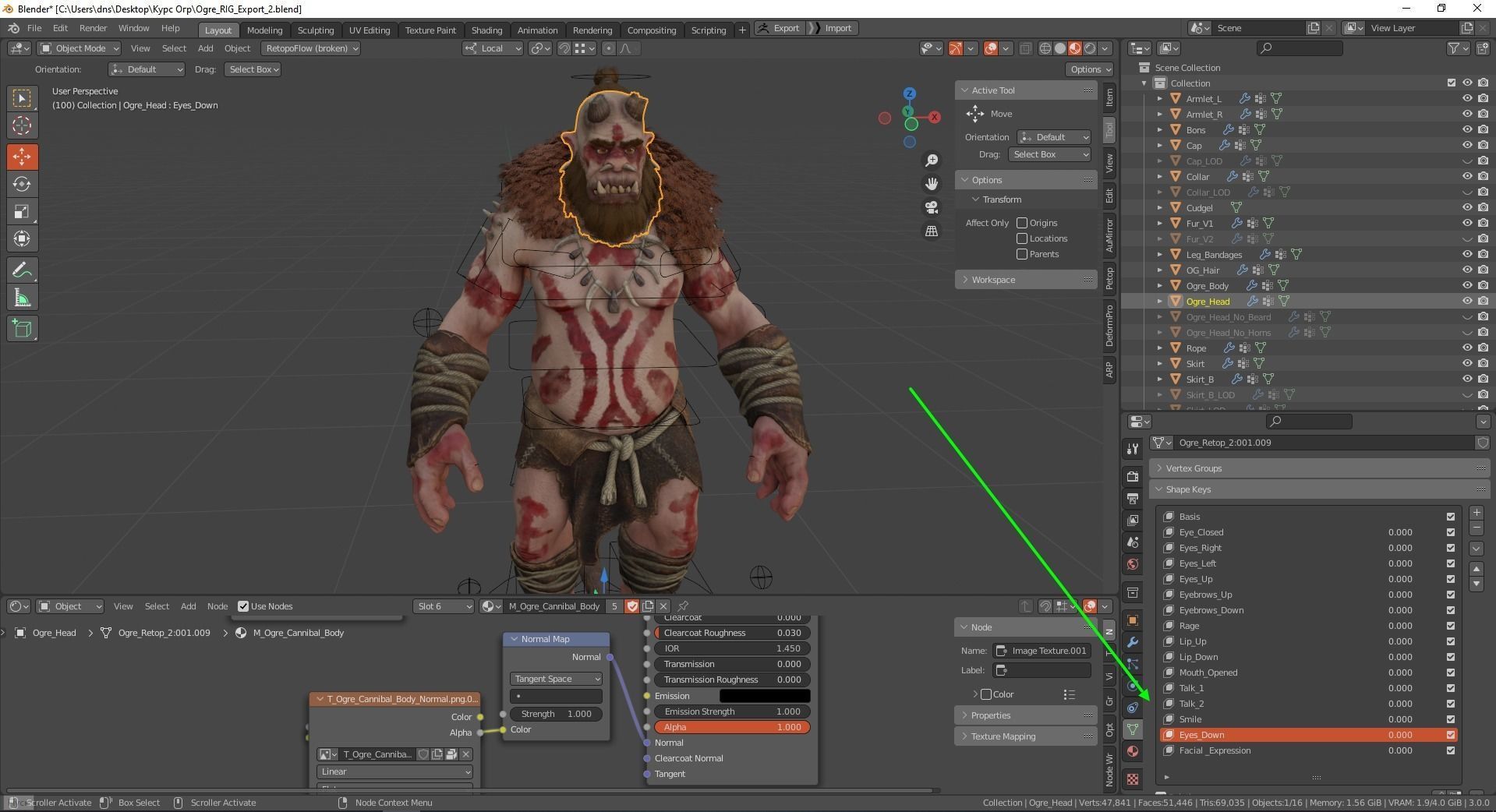Screen dimensions: 1496x812
Task: Open the Object Mode dropdown
Action: [79, 48]
